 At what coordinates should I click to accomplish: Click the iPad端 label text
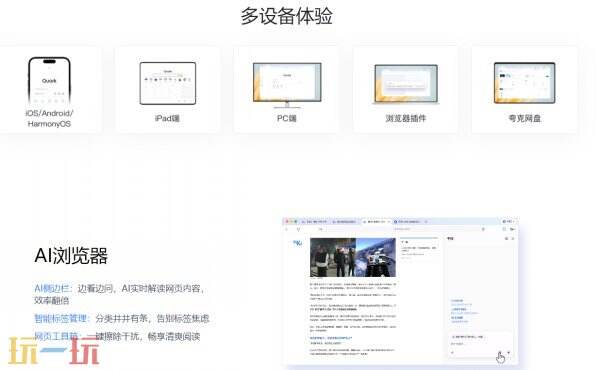point(167,119)
